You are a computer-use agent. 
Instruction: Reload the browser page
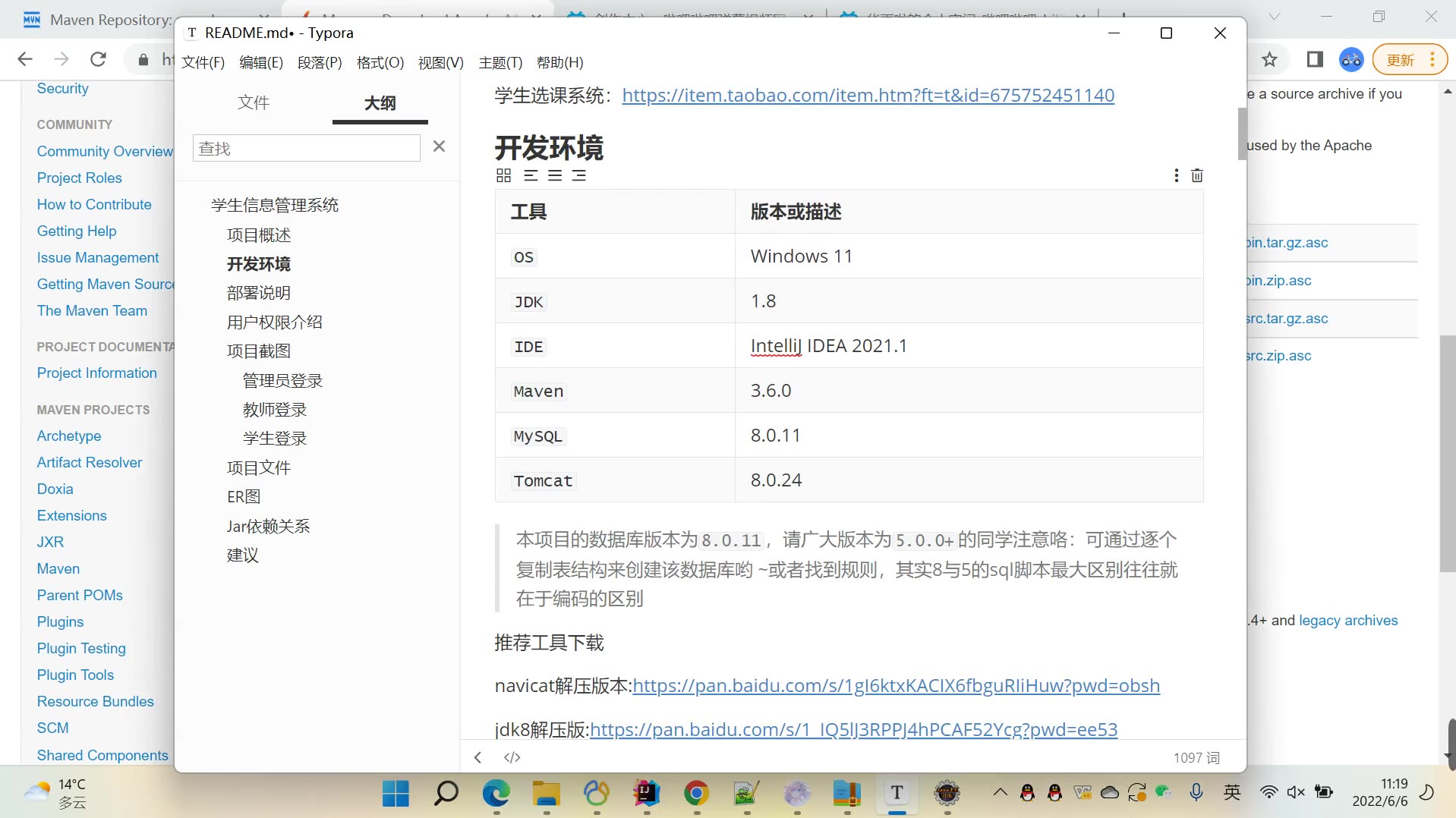point(98,59)
